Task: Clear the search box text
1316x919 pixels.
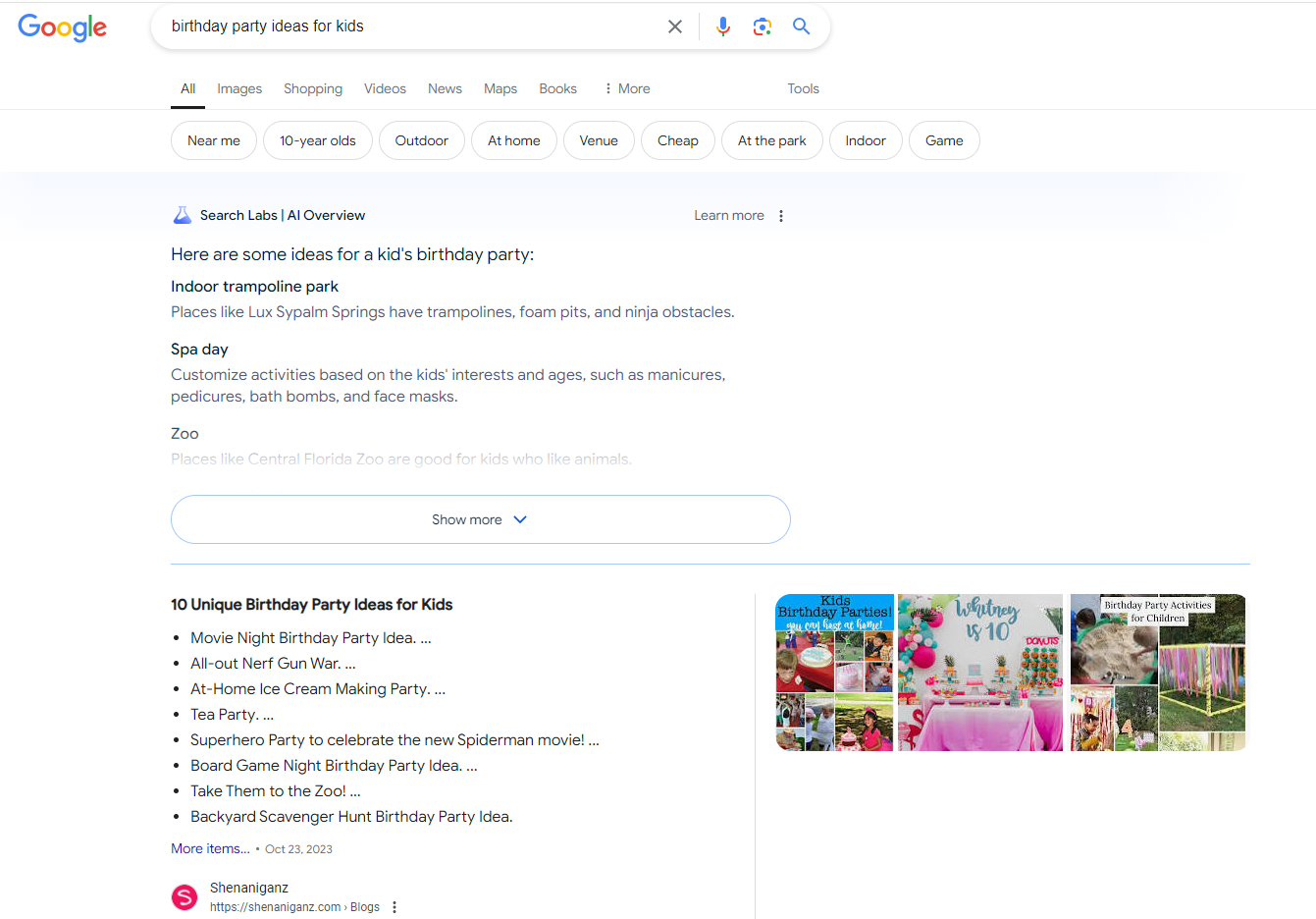Action: (675, 27)
